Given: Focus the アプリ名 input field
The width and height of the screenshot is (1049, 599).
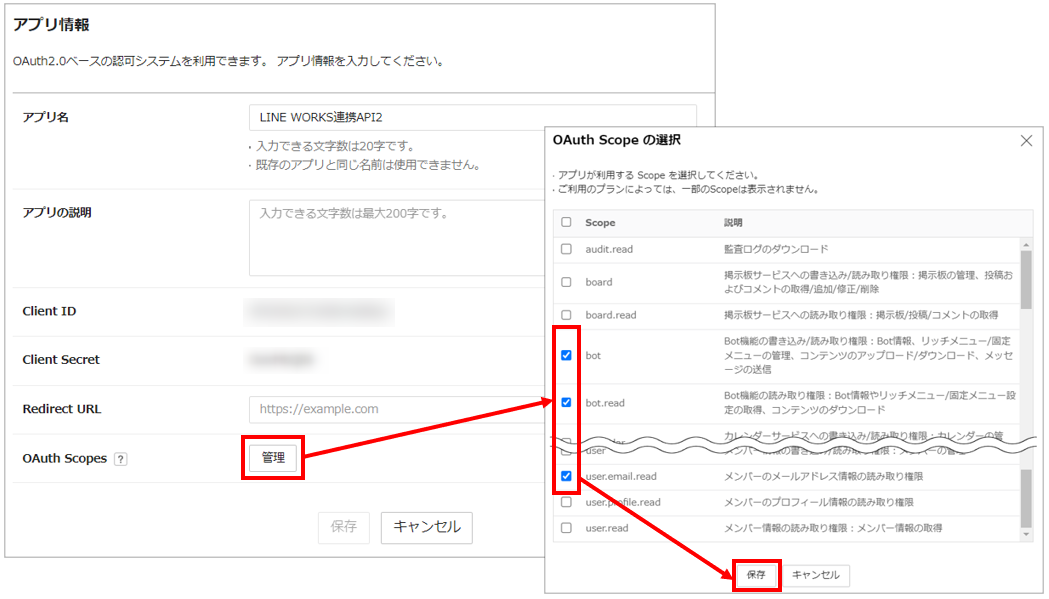Looking at the screenshot, I should [472, 117].
